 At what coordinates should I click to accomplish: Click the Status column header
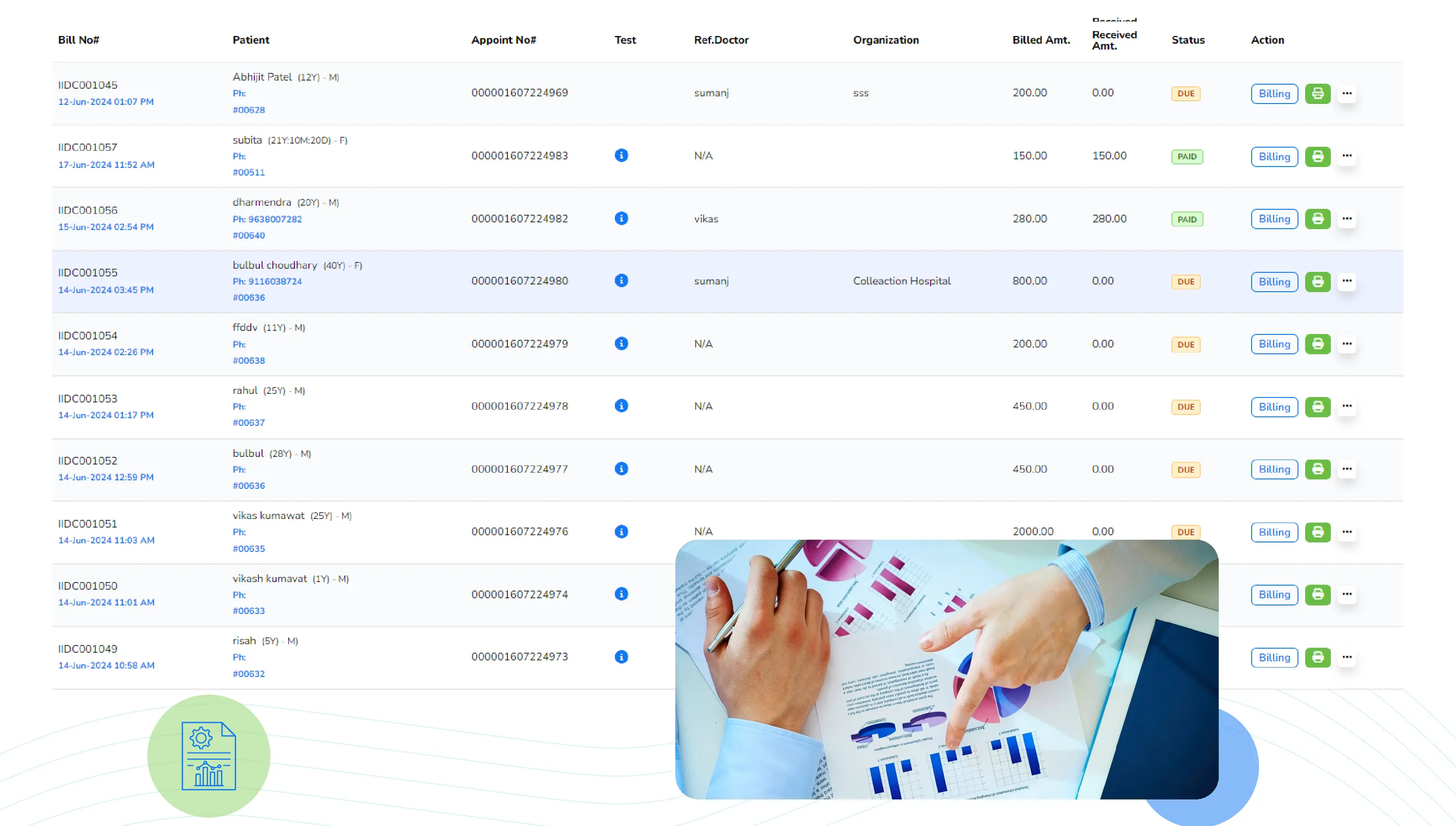[x=1188, y=40]
